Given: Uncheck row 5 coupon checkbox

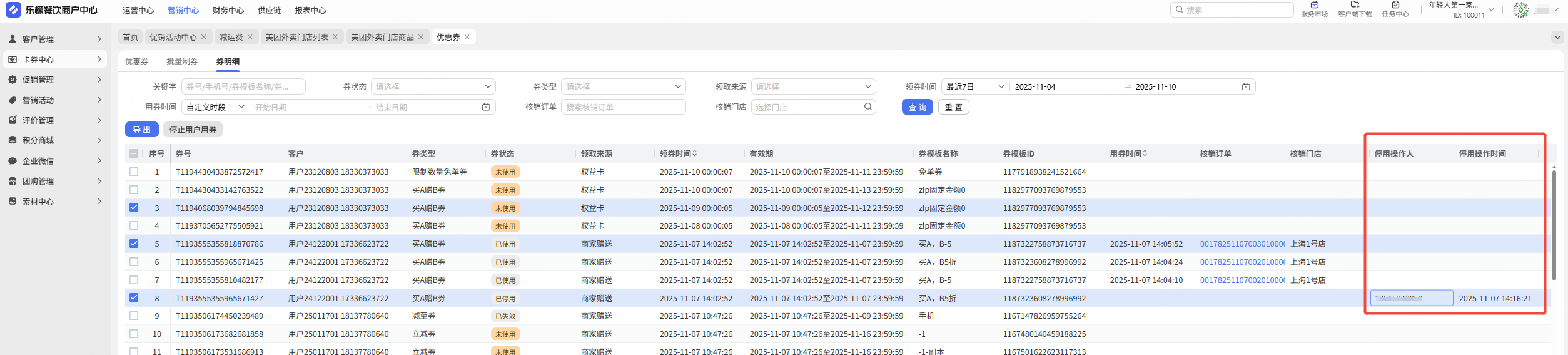Looking at the screenshot, I should pyautogui.click(x=134, y=244).
